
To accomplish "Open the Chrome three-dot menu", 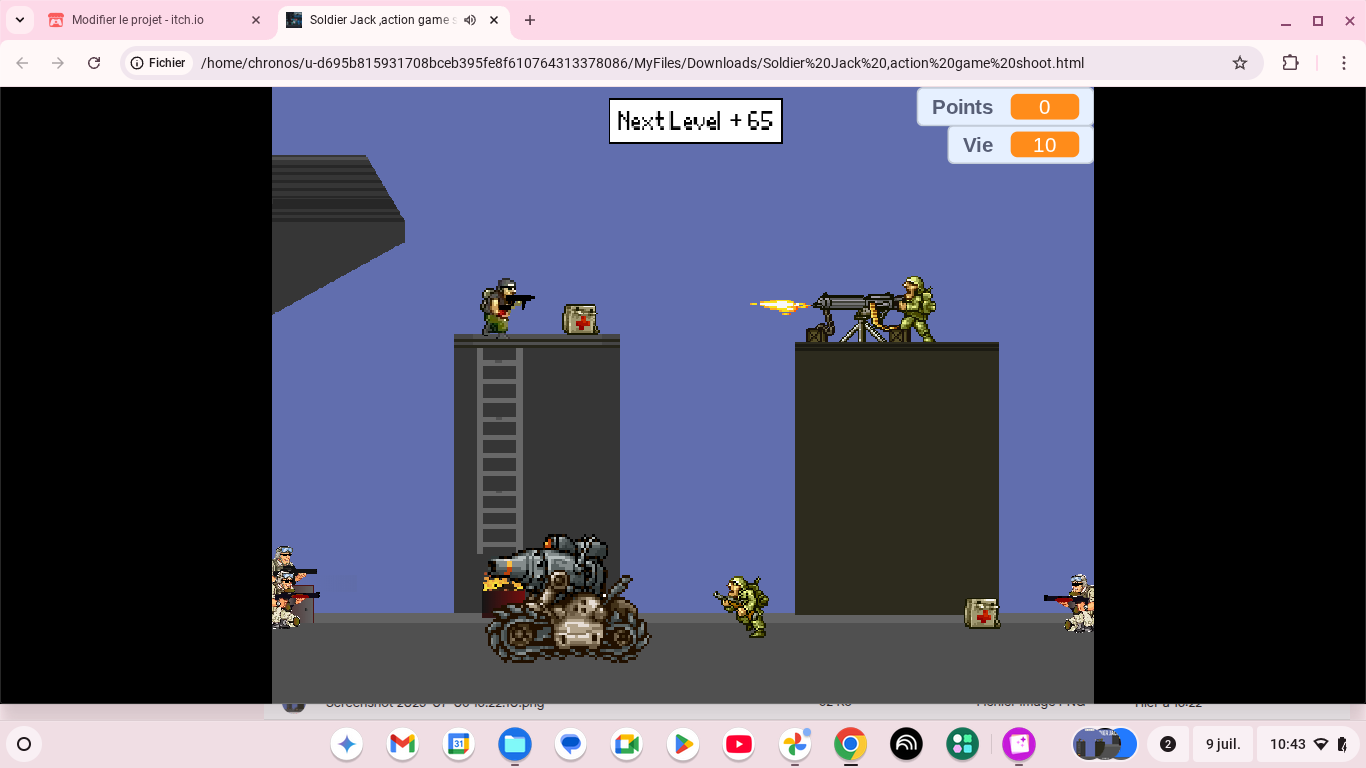I will click(1344, 63).
